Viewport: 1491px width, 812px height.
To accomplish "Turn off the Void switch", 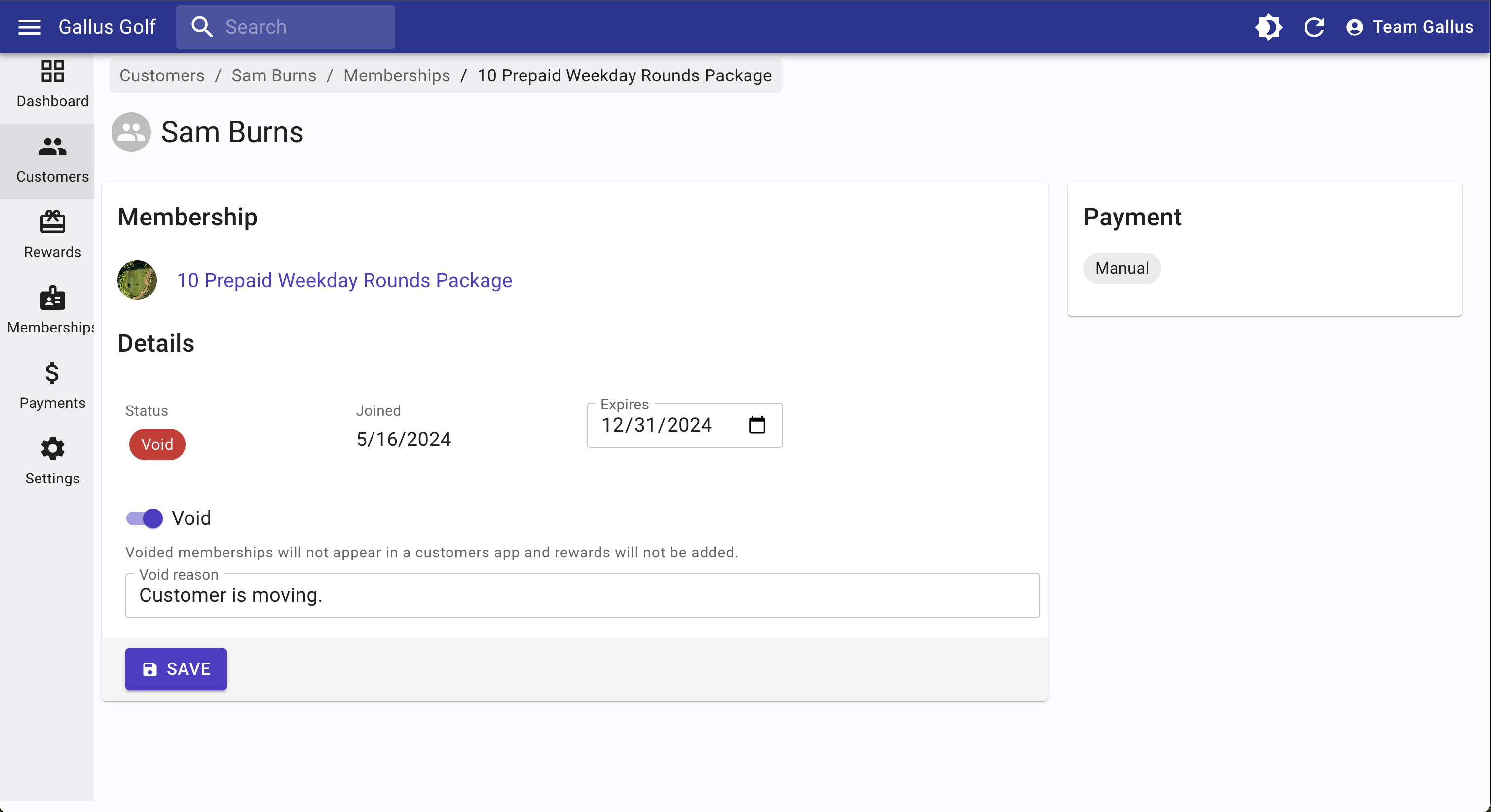I will [145, 518].
